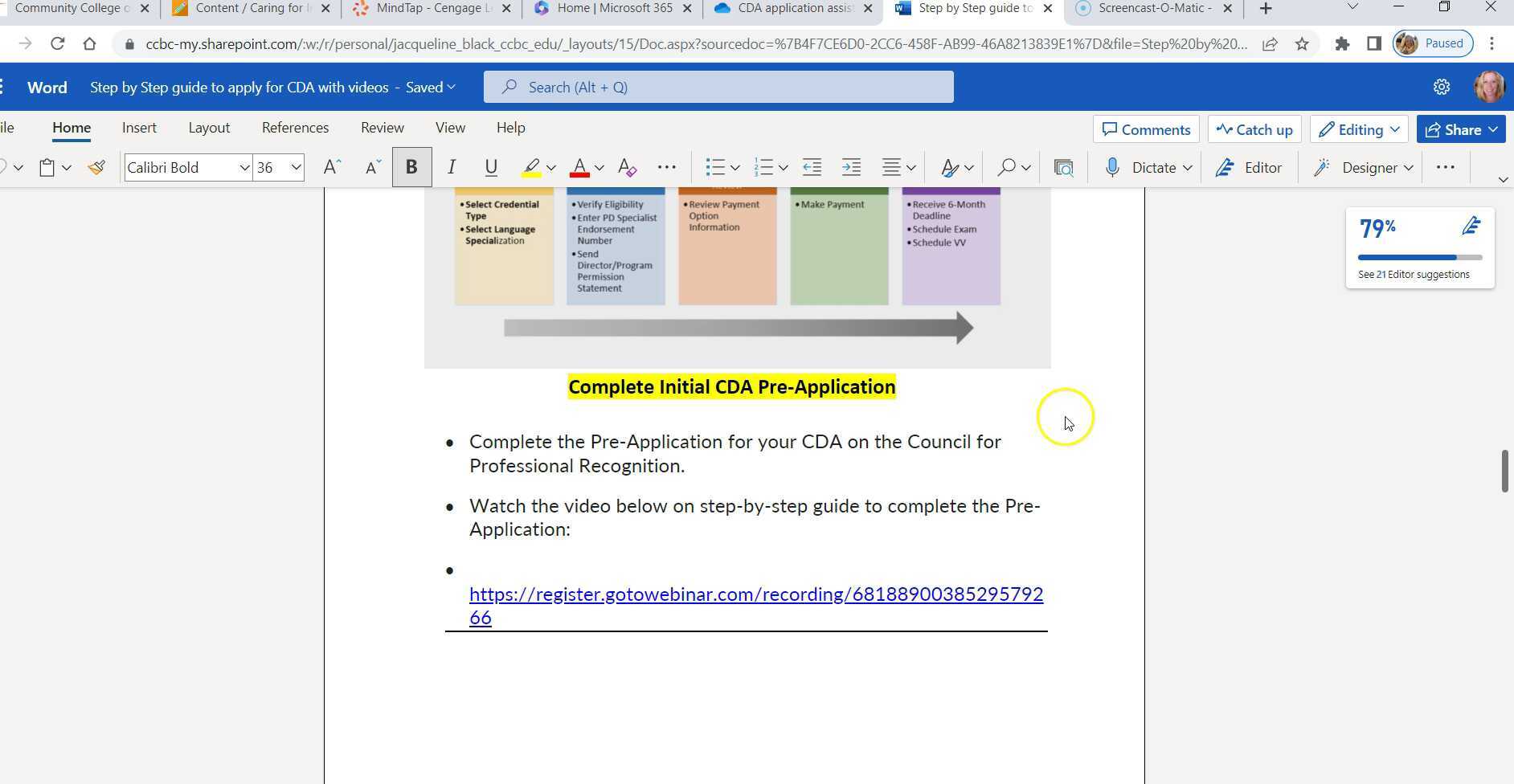Increase the paragraph indent
Screen dimensions: 1514x784
tap(851, 167)
